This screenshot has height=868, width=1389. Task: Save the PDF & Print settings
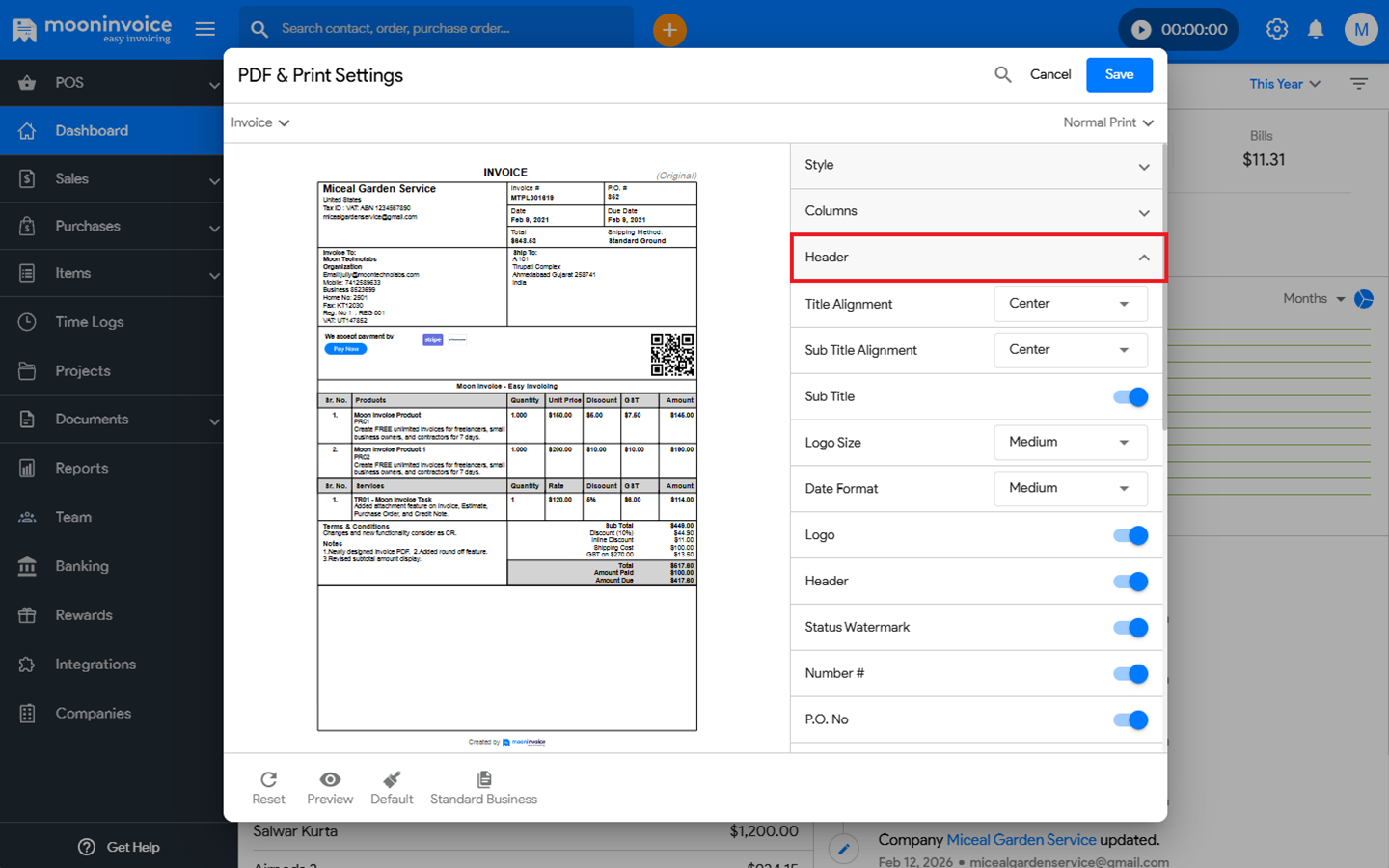pos(1119,74)
